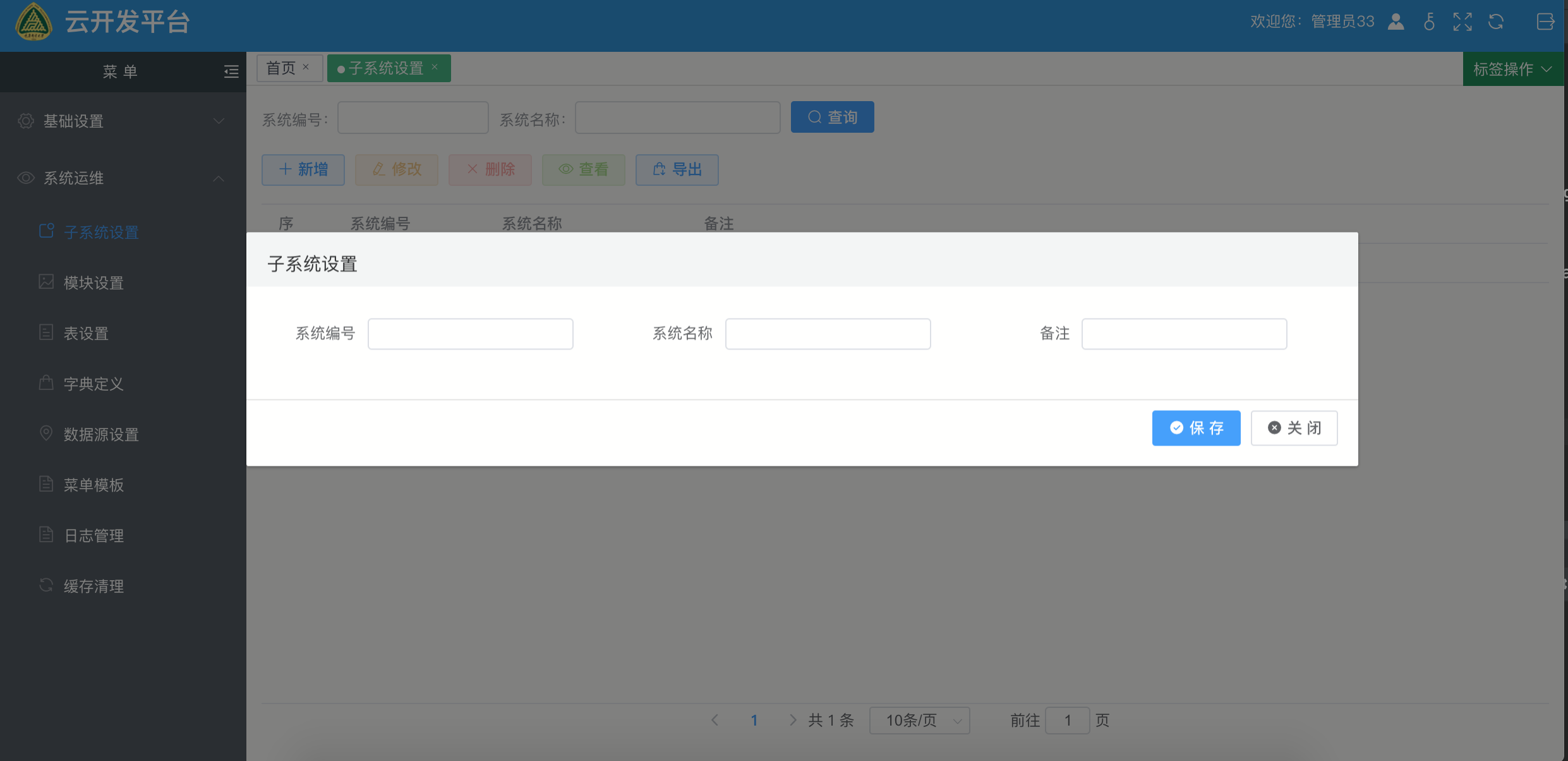
Task: Go to 缓存清理 menu item
Action: (93, 586)
